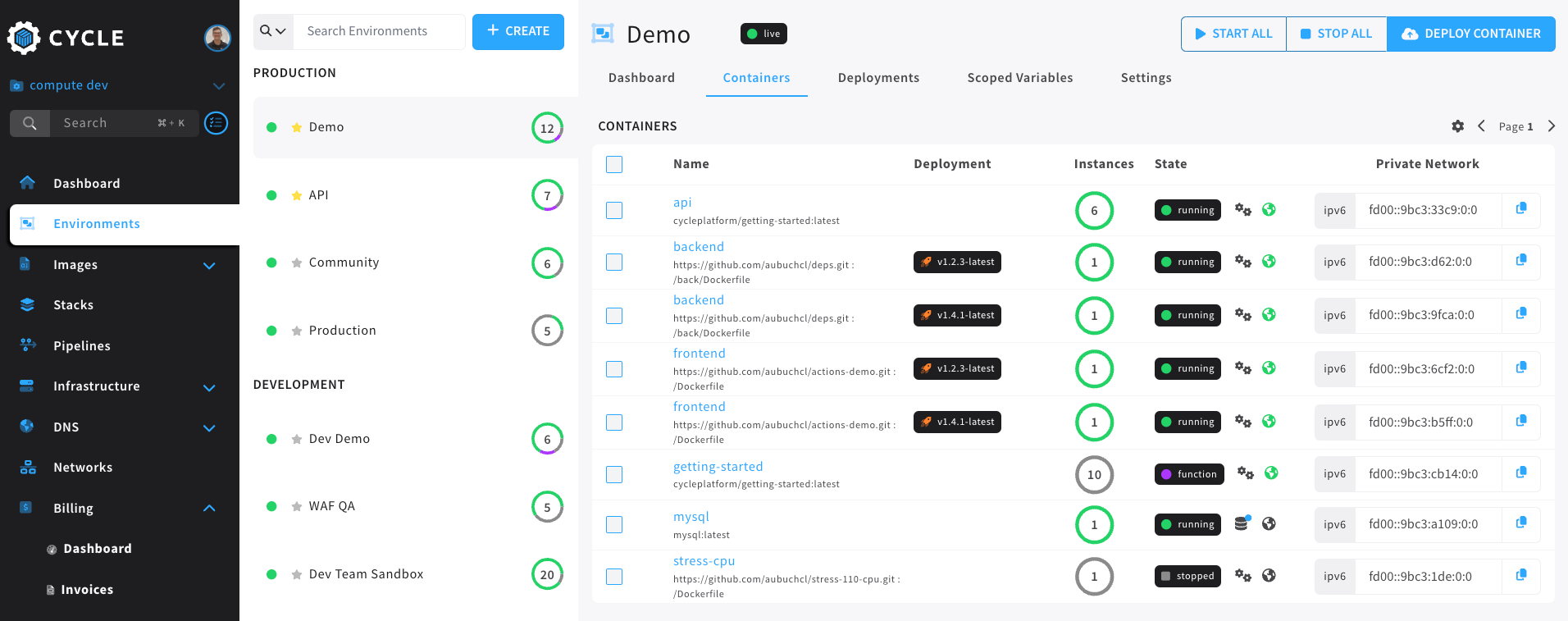Expand the Images sidebar section
The height and width of the screenshot is (621, 1568).
pos(209,266)
